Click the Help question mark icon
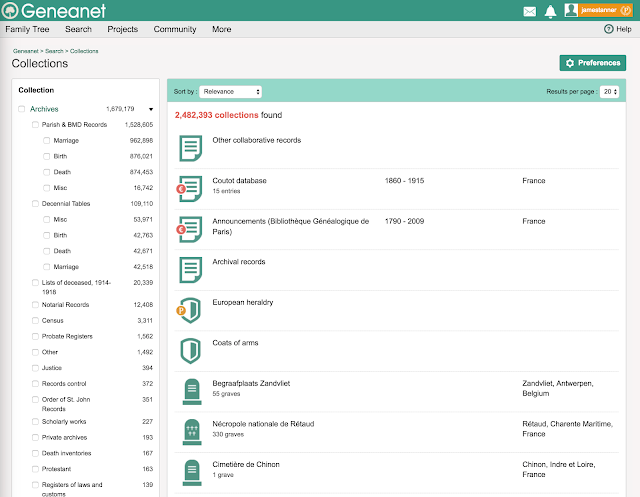Viewport: 640px width, 497px height. coord(608,29)
